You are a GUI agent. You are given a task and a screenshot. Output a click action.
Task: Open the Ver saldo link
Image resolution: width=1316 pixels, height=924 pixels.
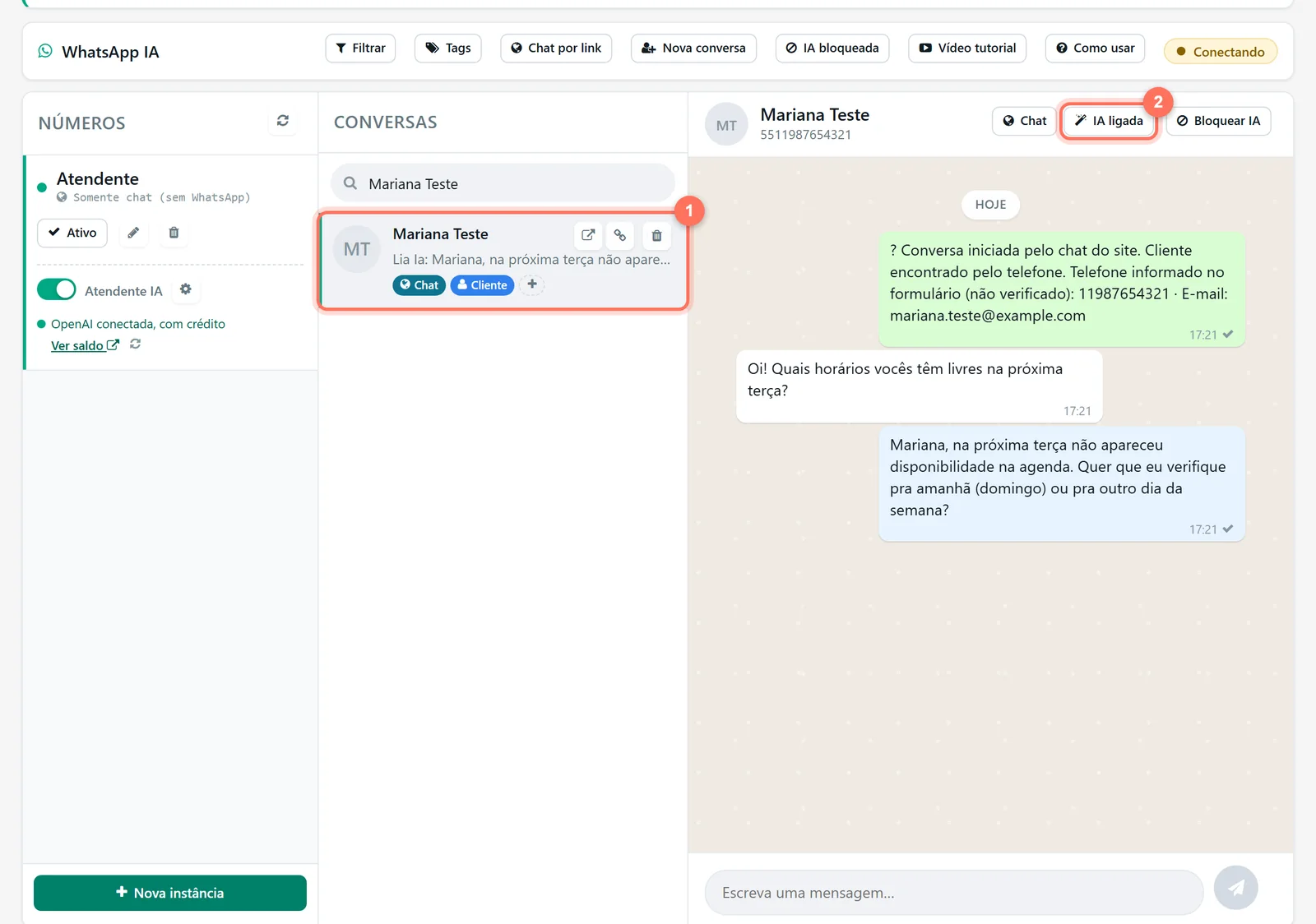click(x=85, y=345)
